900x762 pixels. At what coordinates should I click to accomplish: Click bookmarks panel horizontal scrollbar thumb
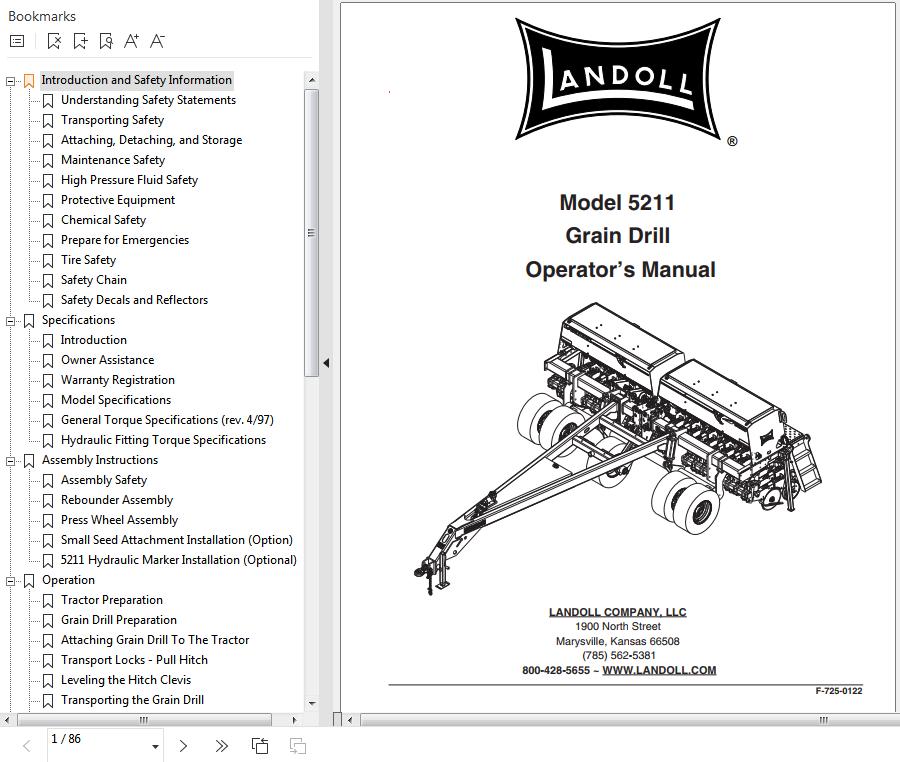tap(144, 720)
